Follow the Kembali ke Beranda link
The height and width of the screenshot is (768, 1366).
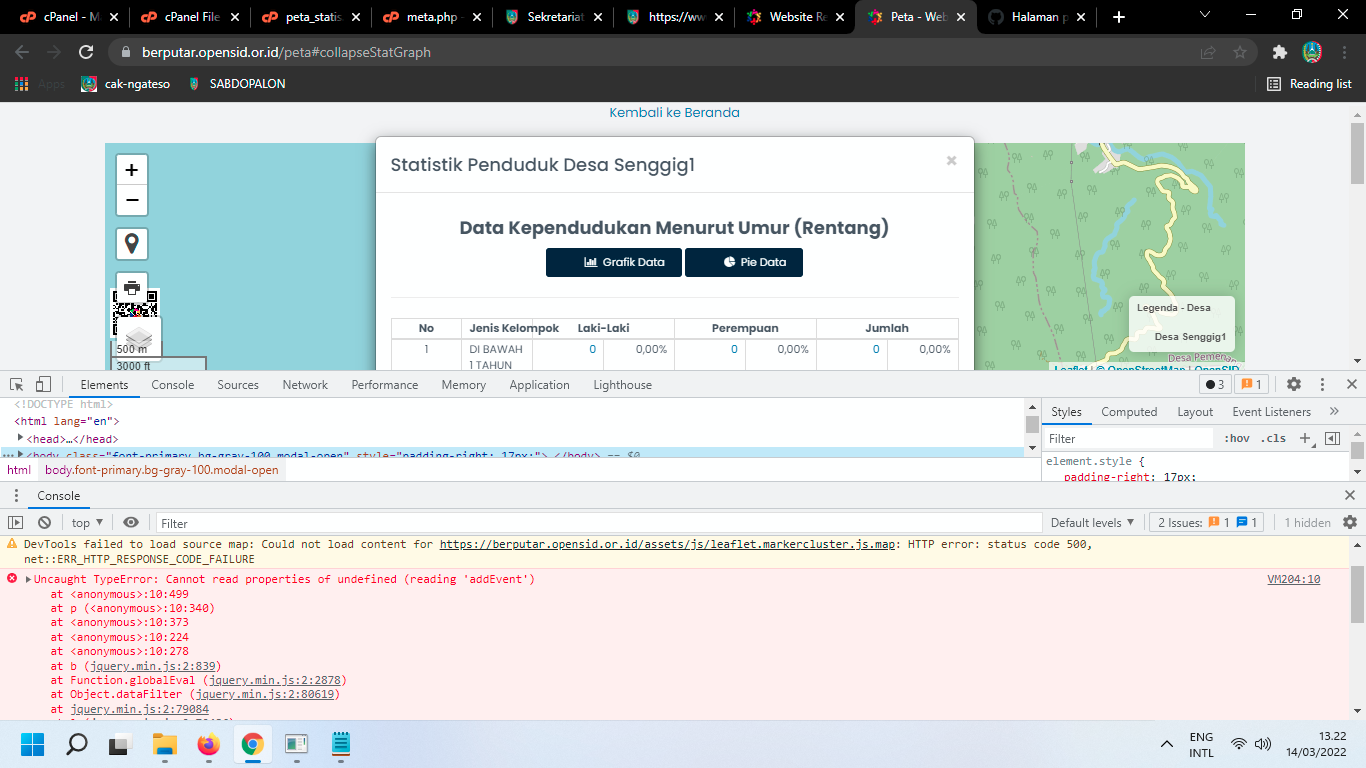tap(674, 113)
